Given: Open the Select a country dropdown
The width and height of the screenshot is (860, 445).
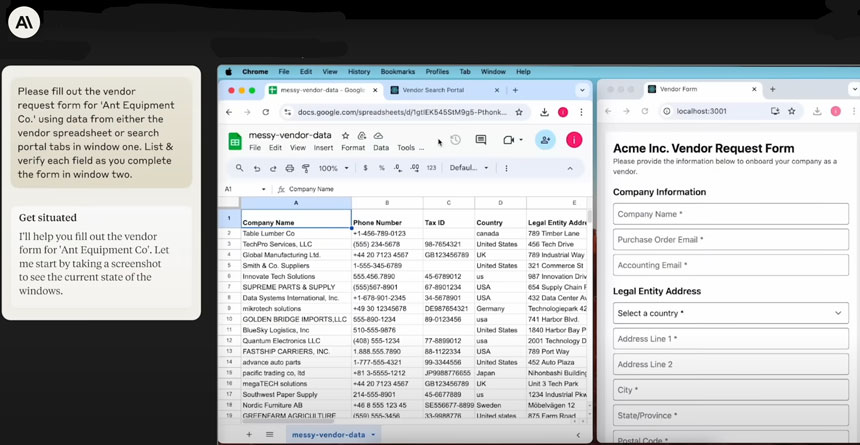Looking at the screenshot, I should pyautogui.click(x=731, y=313).
